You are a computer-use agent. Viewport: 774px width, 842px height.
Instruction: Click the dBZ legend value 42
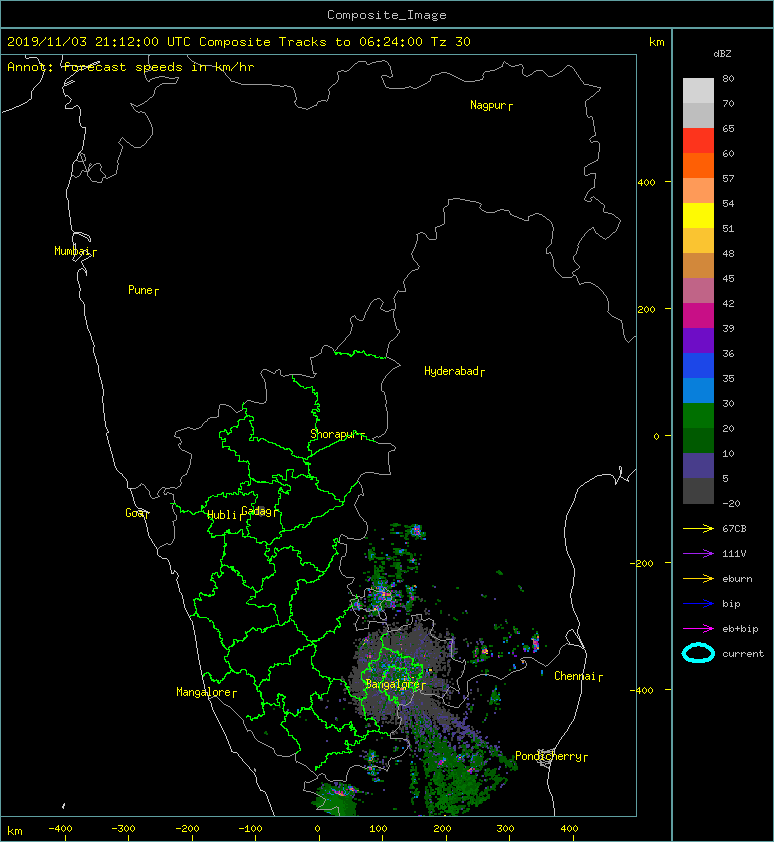[x=728, y=303]
